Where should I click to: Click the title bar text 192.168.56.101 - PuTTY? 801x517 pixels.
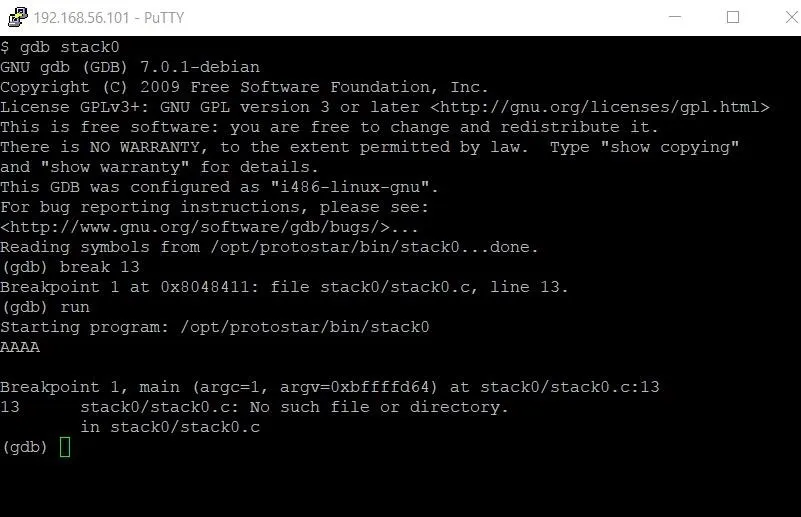coord(108,18)
